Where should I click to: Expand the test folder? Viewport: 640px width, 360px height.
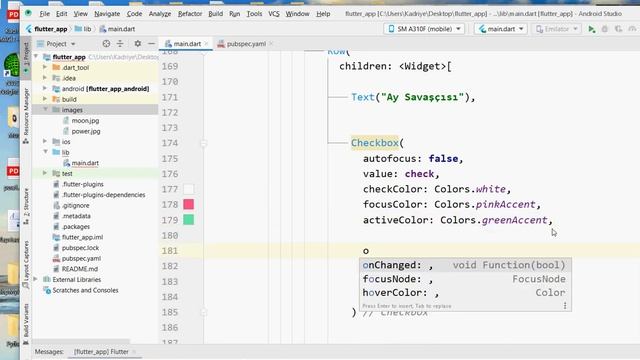click(45, 173)
